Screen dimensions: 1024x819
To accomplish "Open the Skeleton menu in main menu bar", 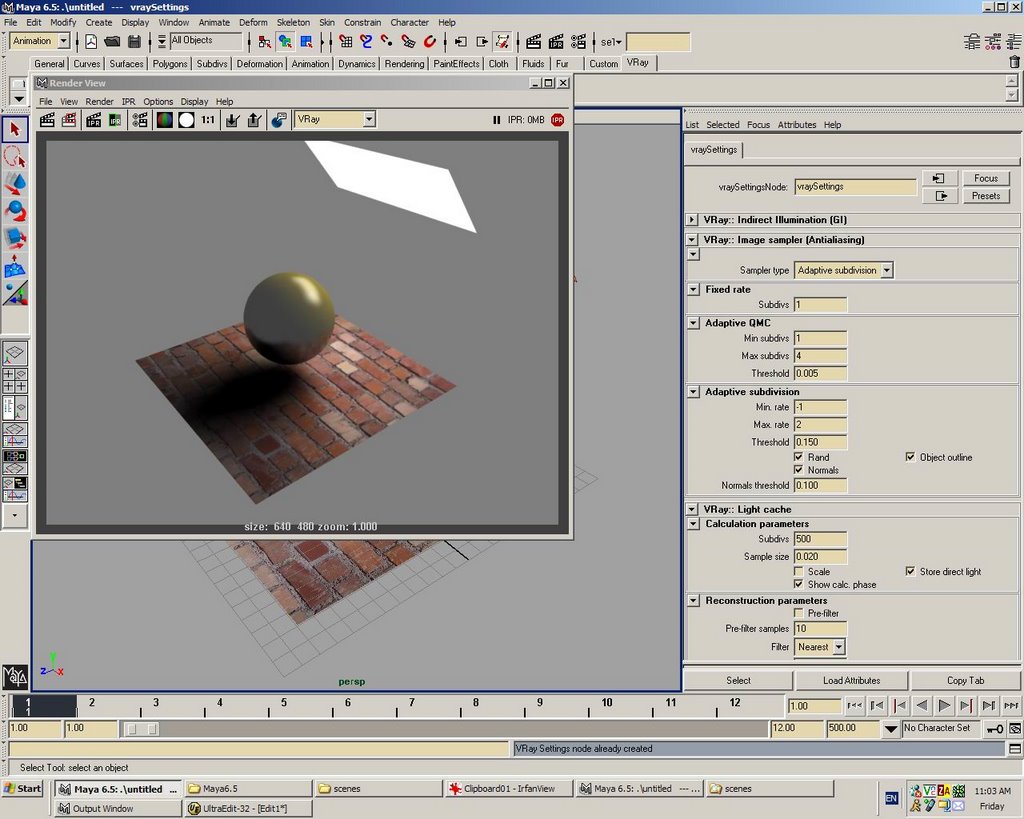I will point(293,22).
